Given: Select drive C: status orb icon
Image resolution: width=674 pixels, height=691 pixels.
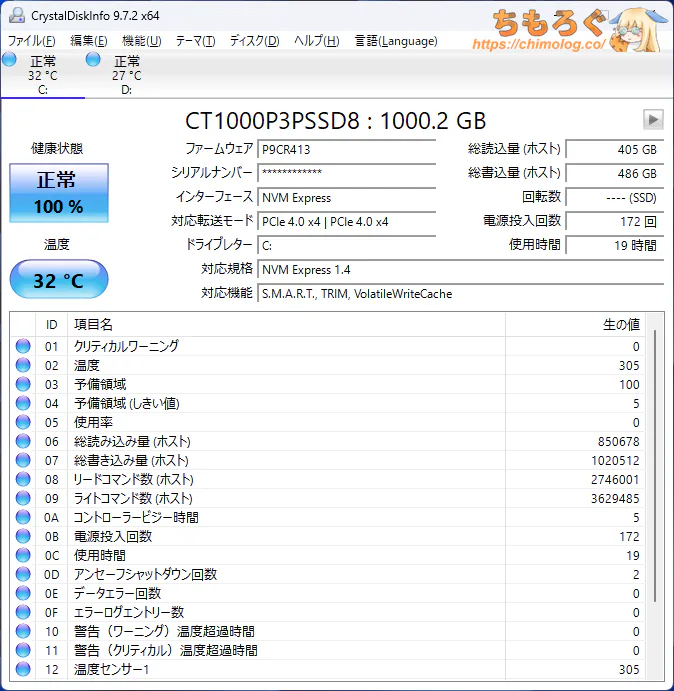Looking at the screenshot, I should tap(9, 61).
